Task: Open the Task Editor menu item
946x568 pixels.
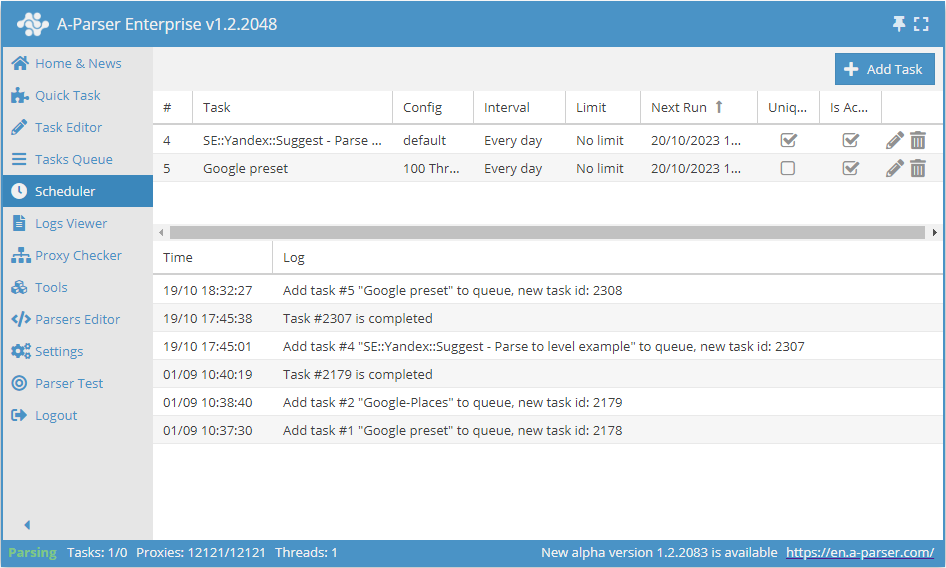Action: point(68,127)
